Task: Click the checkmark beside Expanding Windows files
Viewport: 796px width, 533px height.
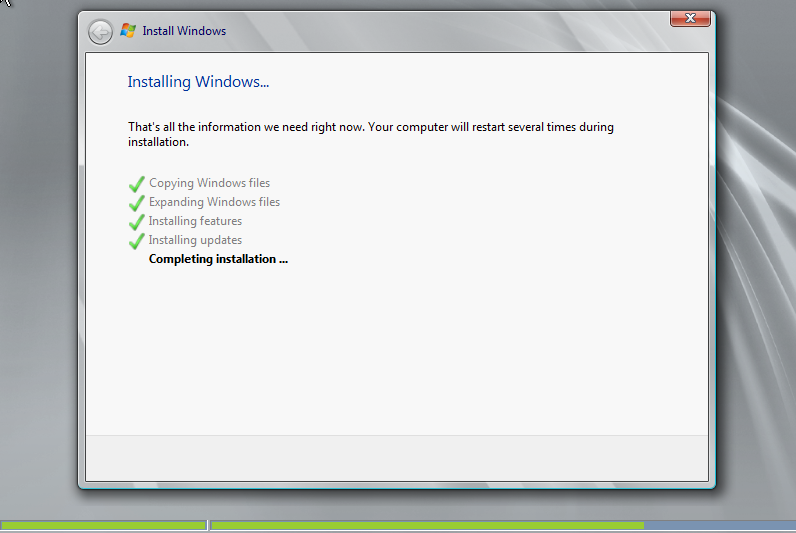Action: (137, 203)
